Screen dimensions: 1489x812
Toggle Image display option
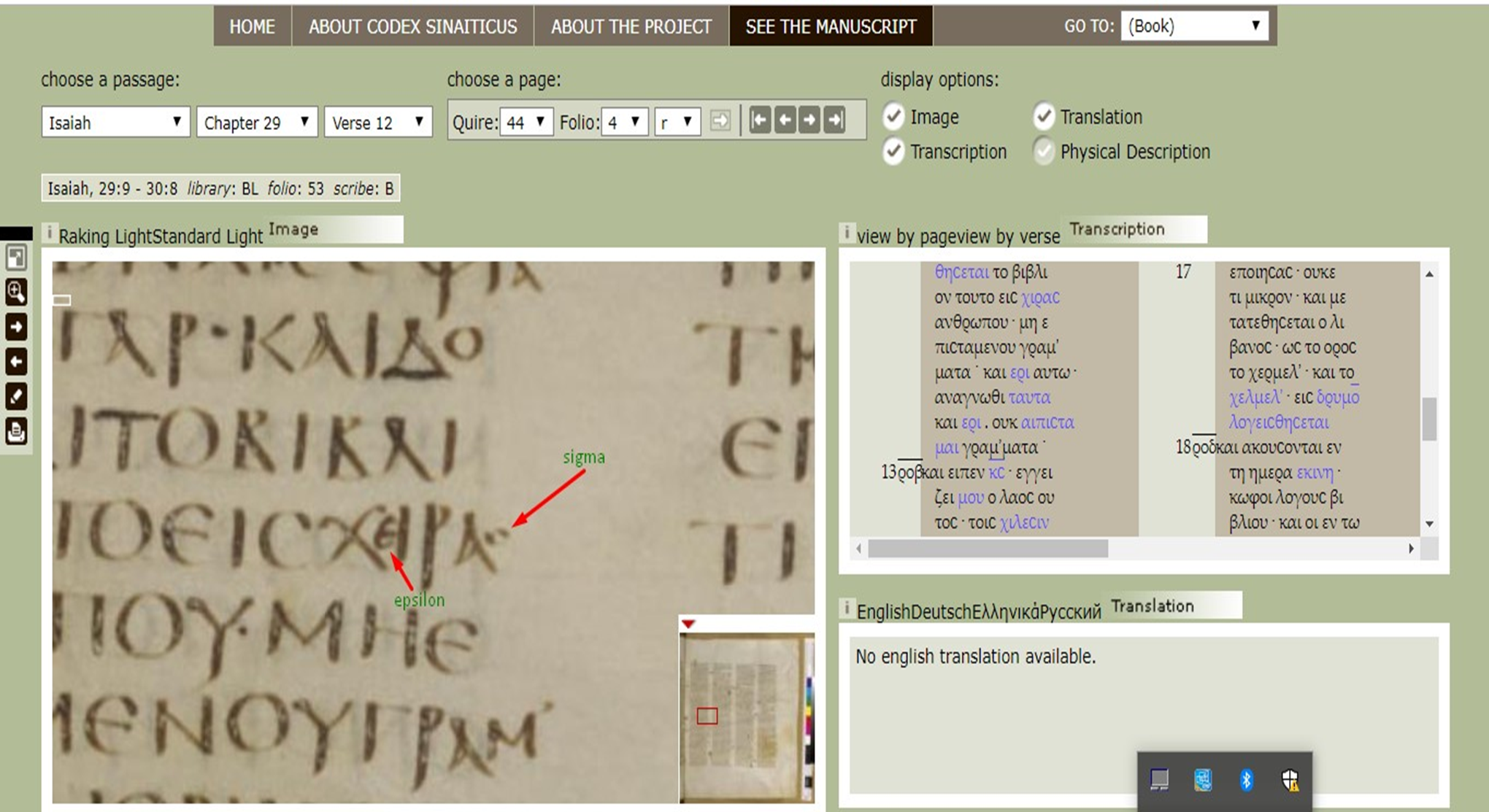point(893,117)
